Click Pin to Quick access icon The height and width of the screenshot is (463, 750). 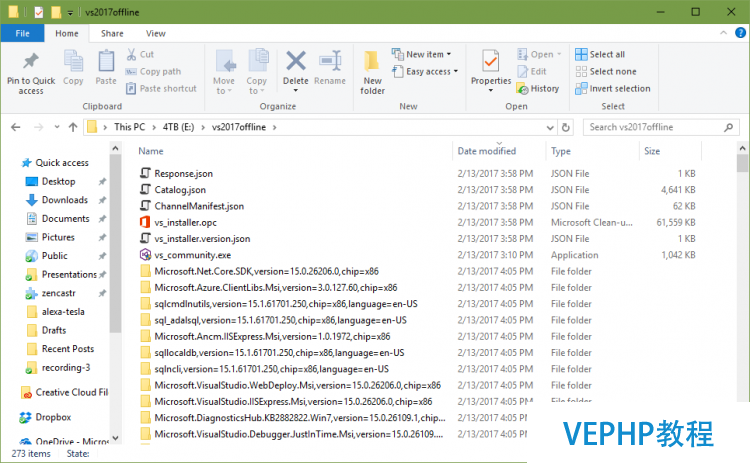pyautogui.click(x=31, y=61)
